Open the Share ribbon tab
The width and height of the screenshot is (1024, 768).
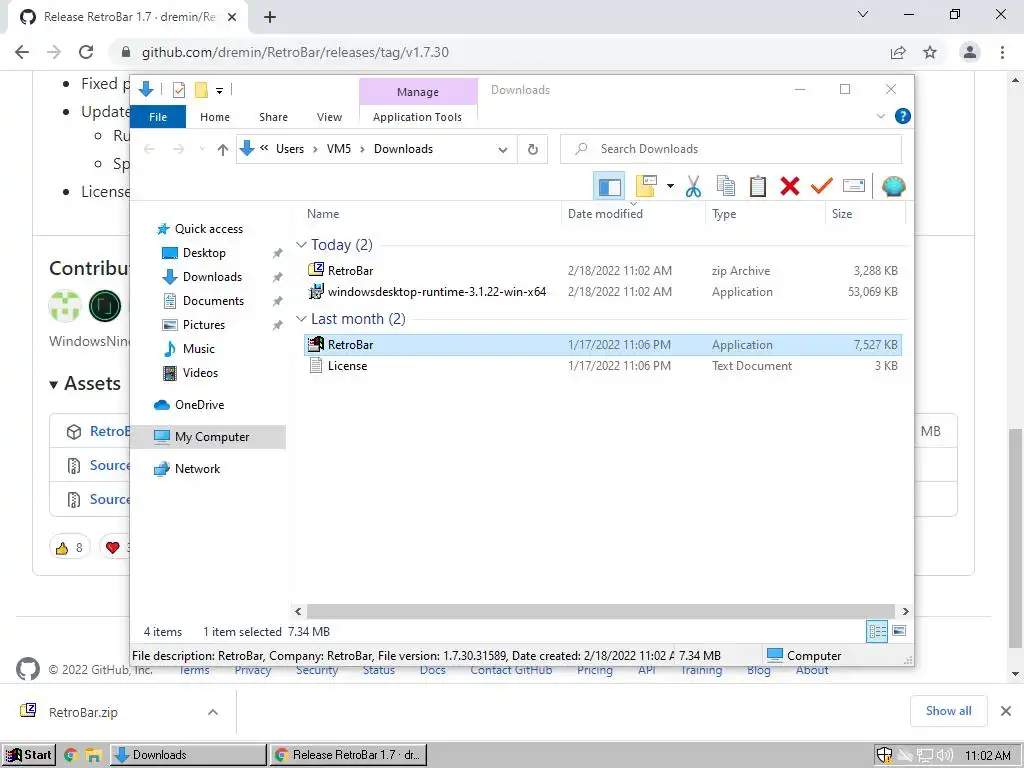point(273,117)
